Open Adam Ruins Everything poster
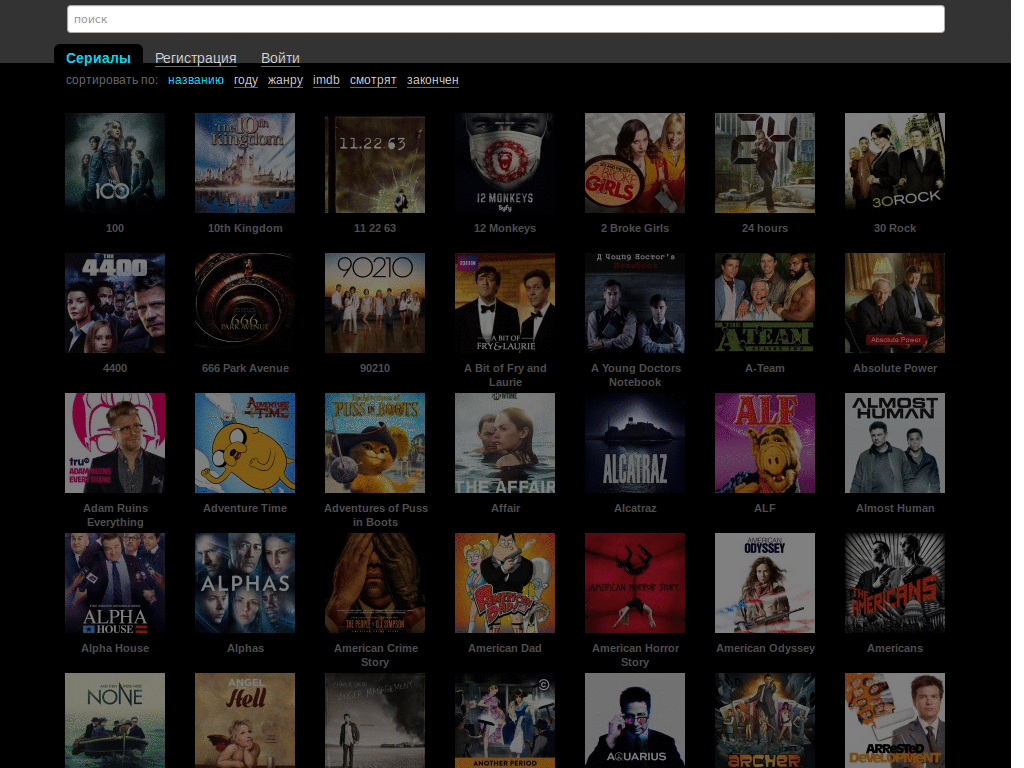Image resolution: width=1024 pixels, height=768 pixels. tap(115, 443)
